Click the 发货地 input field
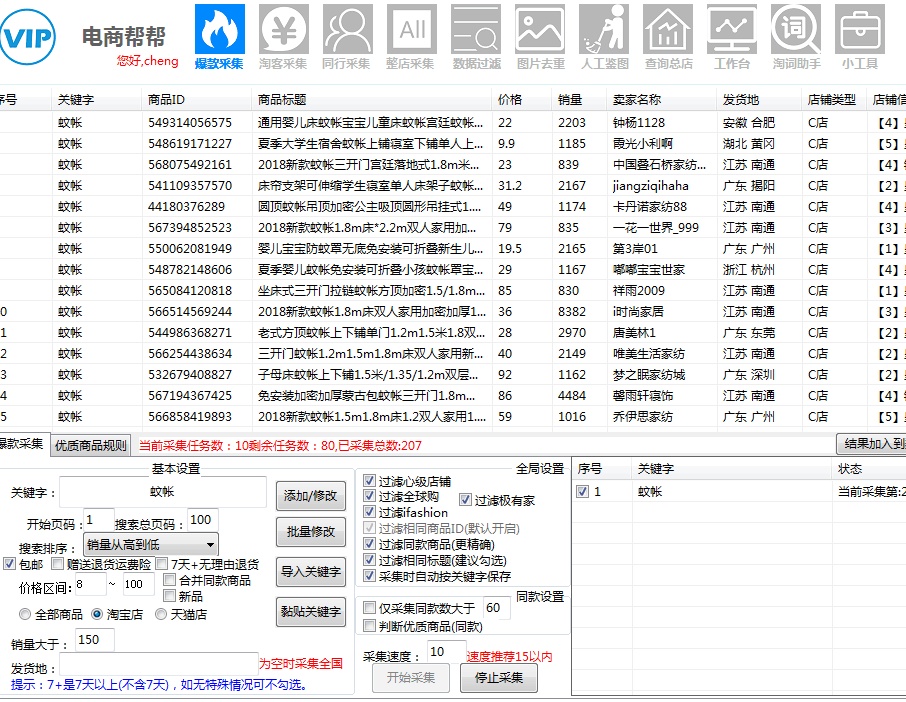The width and height of the screenshot is (906, 702). (x=158, y=664)
